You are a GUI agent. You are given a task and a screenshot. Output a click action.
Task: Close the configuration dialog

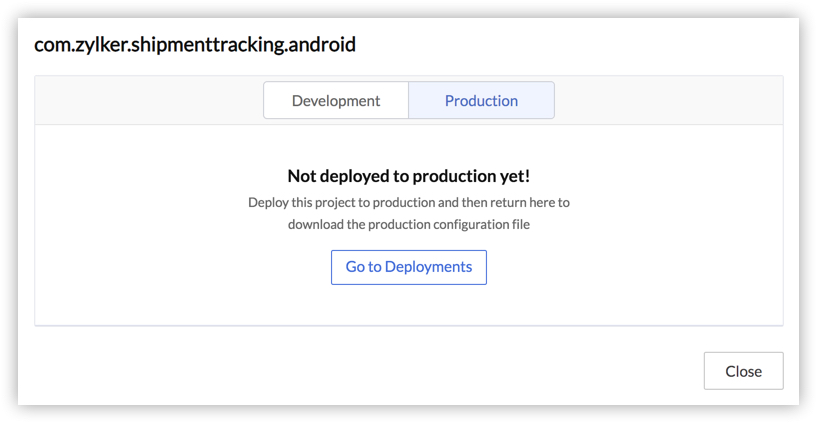coord(743,371)
